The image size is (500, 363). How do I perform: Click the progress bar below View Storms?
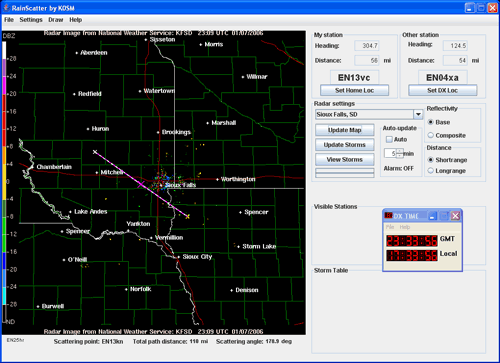[345, 173]
